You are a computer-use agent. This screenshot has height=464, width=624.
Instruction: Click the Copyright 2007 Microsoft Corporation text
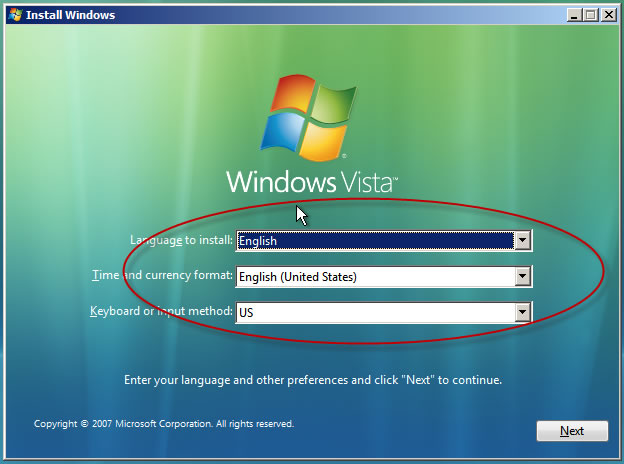164,424
